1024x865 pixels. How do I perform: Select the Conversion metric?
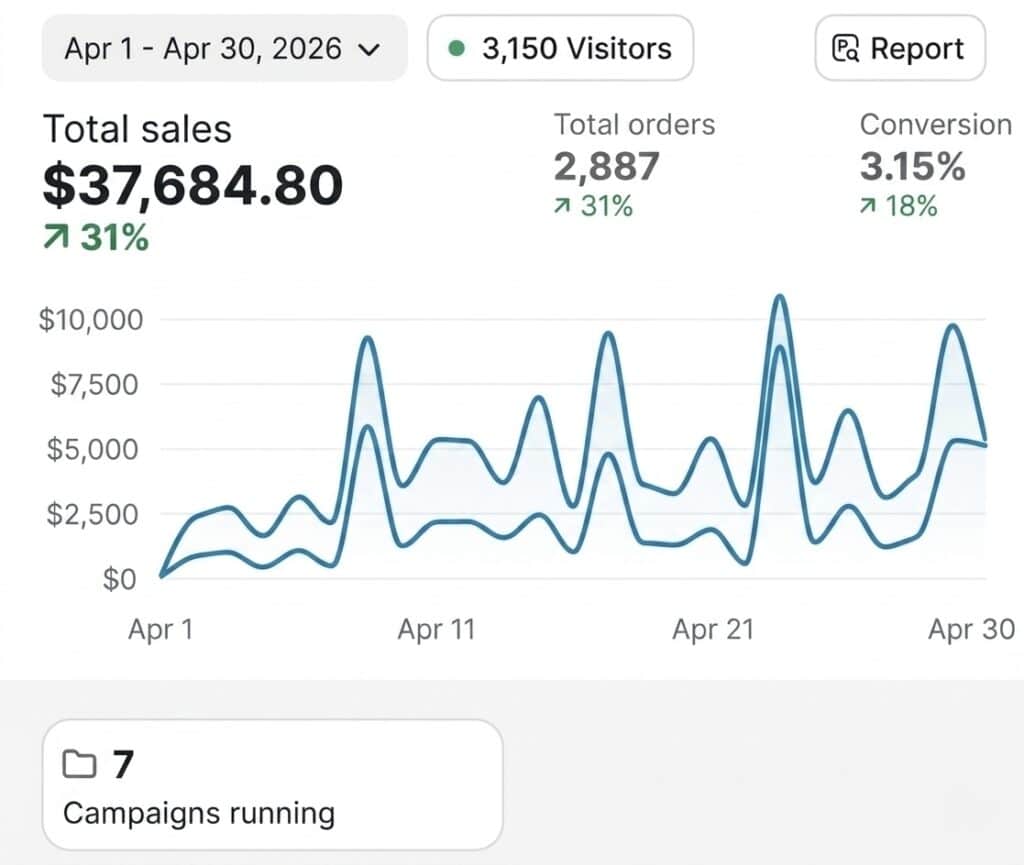click(936, 125)
